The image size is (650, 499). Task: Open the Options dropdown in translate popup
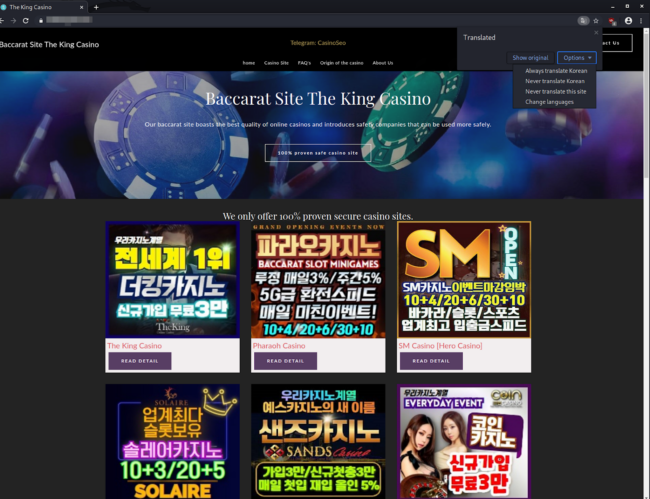tap(577, 58)
